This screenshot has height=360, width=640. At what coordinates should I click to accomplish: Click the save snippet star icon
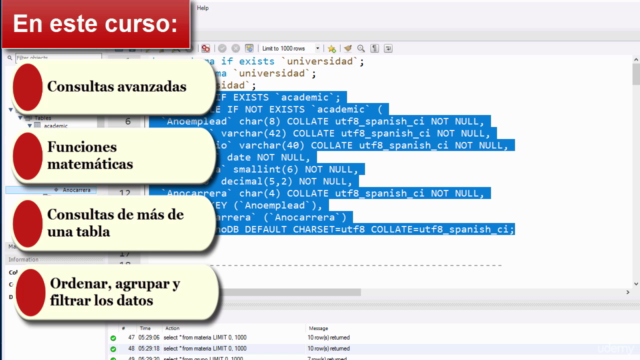pyautogui.click(x=332, y=49)
